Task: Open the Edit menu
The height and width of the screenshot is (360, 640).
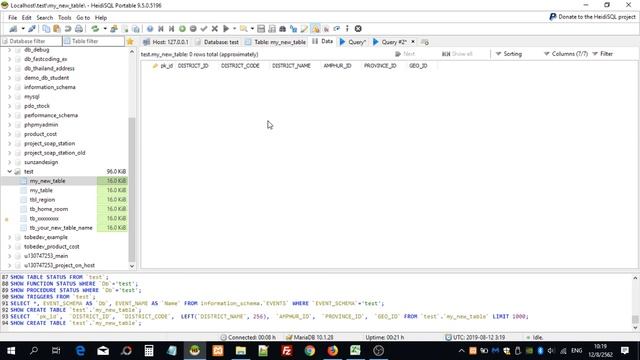Action: 27,18
